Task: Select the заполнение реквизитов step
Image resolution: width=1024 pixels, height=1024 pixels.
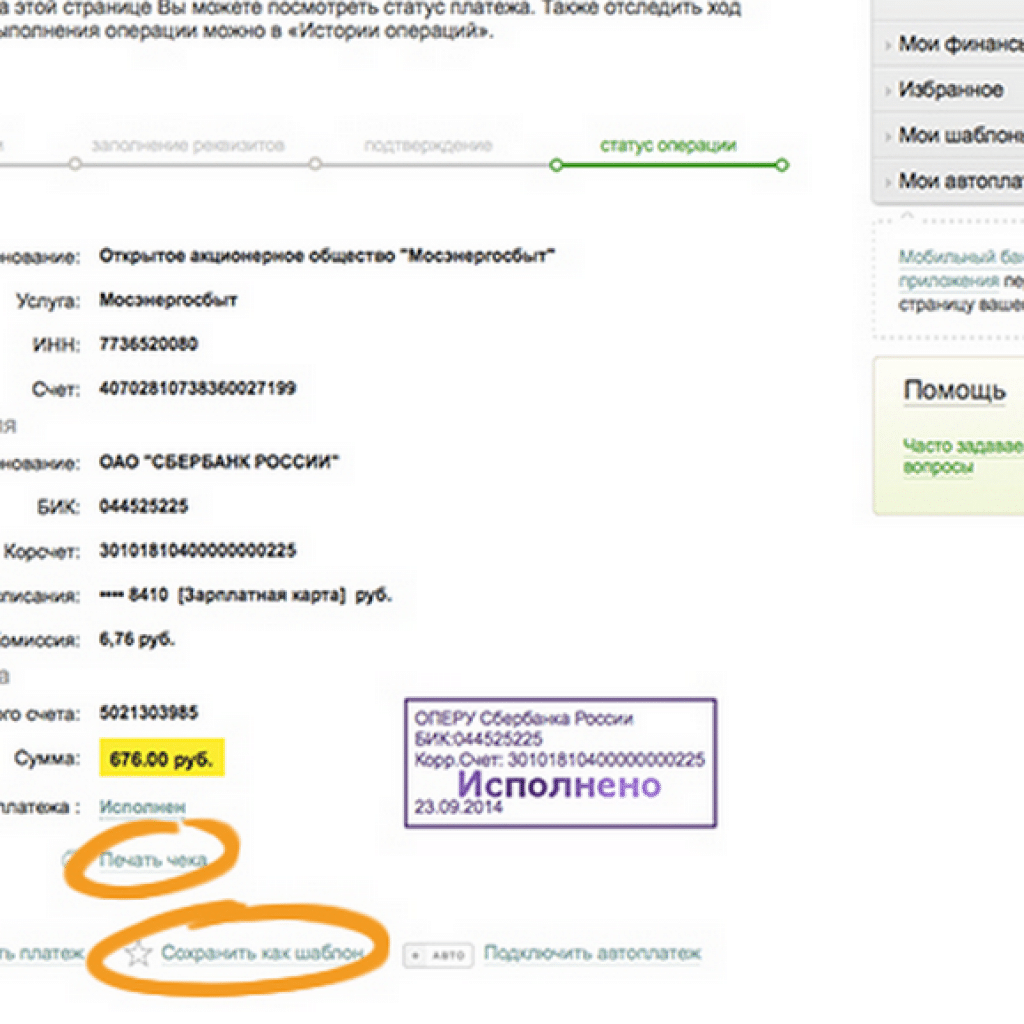Action: point(188,146)
